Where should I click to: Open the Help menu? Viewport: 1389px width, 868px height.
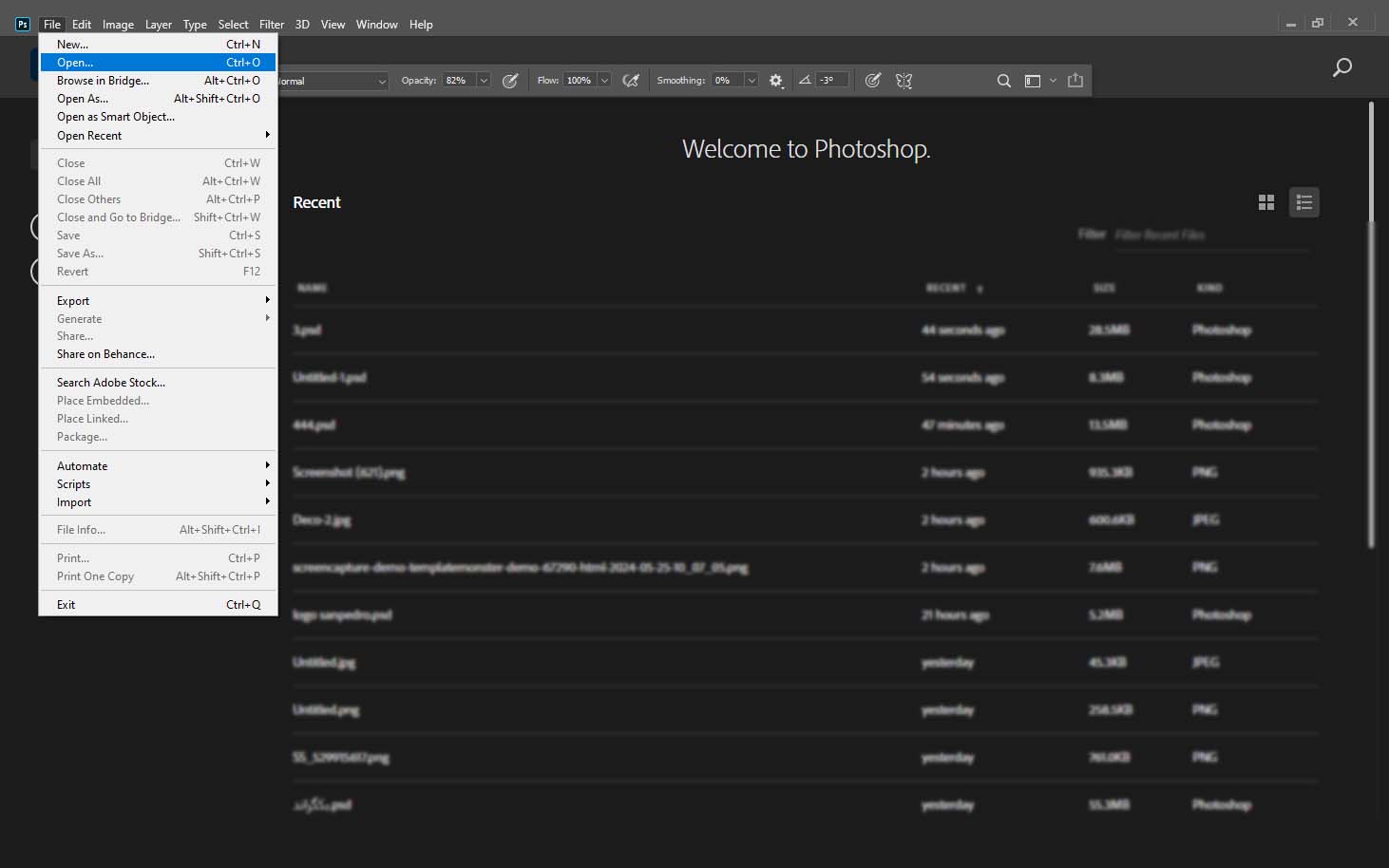pos(421,25)
